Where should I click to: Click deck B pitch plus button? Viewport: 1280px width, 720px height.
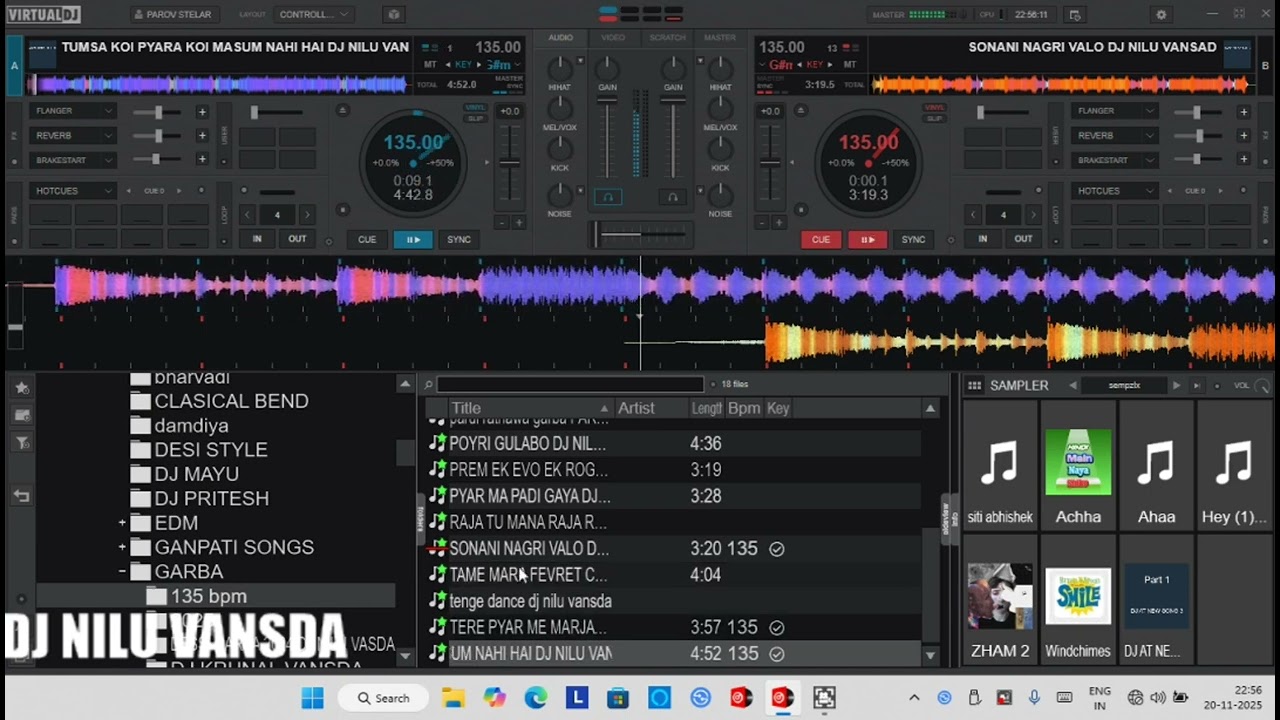click(779, 223)
